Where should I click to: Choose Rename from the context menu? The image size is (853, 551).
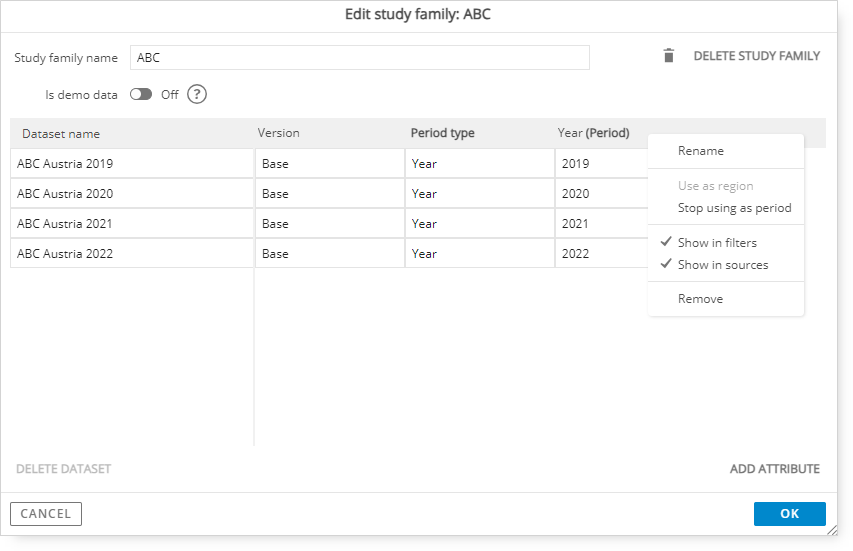point(701,151)
